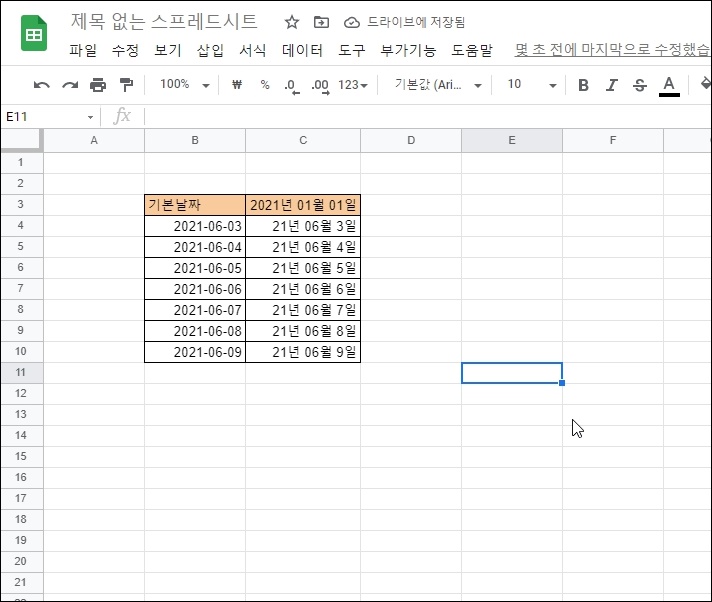The height and width of the screenshot is (602, 712).
Task: Click the cell 2021-06-03
Action: point(195,226)
